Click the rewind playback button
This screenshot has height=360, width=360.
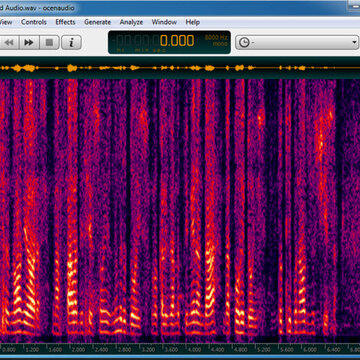tap(9, 43)
